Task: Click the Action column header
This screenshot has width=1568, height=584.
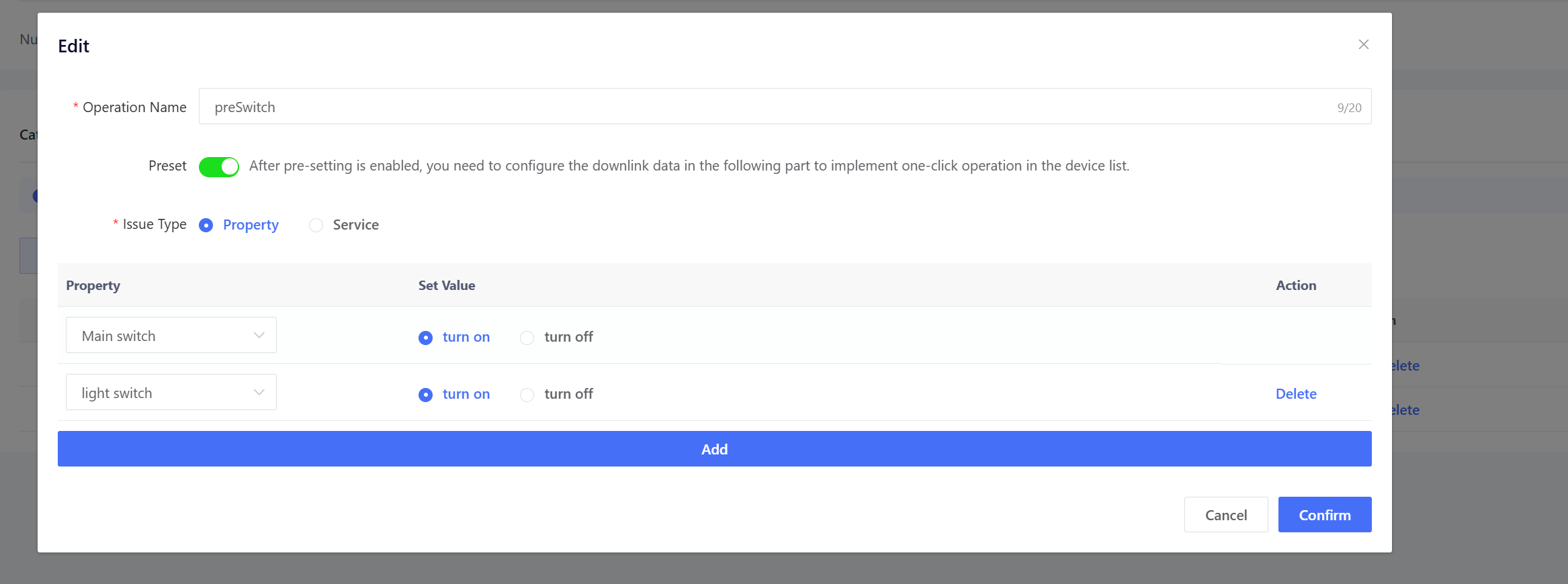Action: click(x=1296, y=285)
